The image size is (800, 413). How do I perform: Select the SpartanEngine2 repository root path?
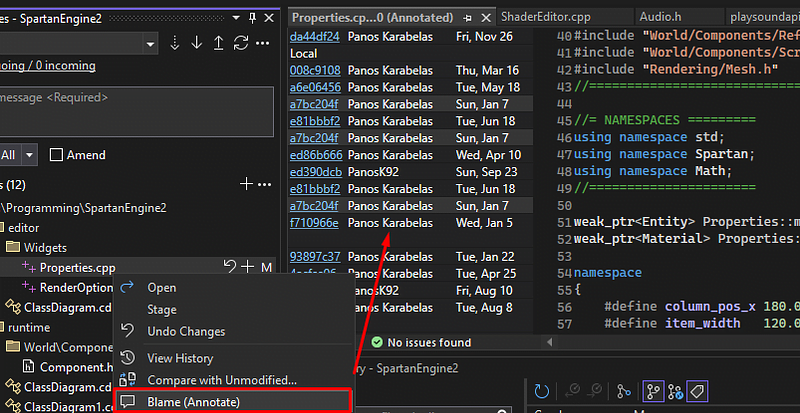coord(84,208)
